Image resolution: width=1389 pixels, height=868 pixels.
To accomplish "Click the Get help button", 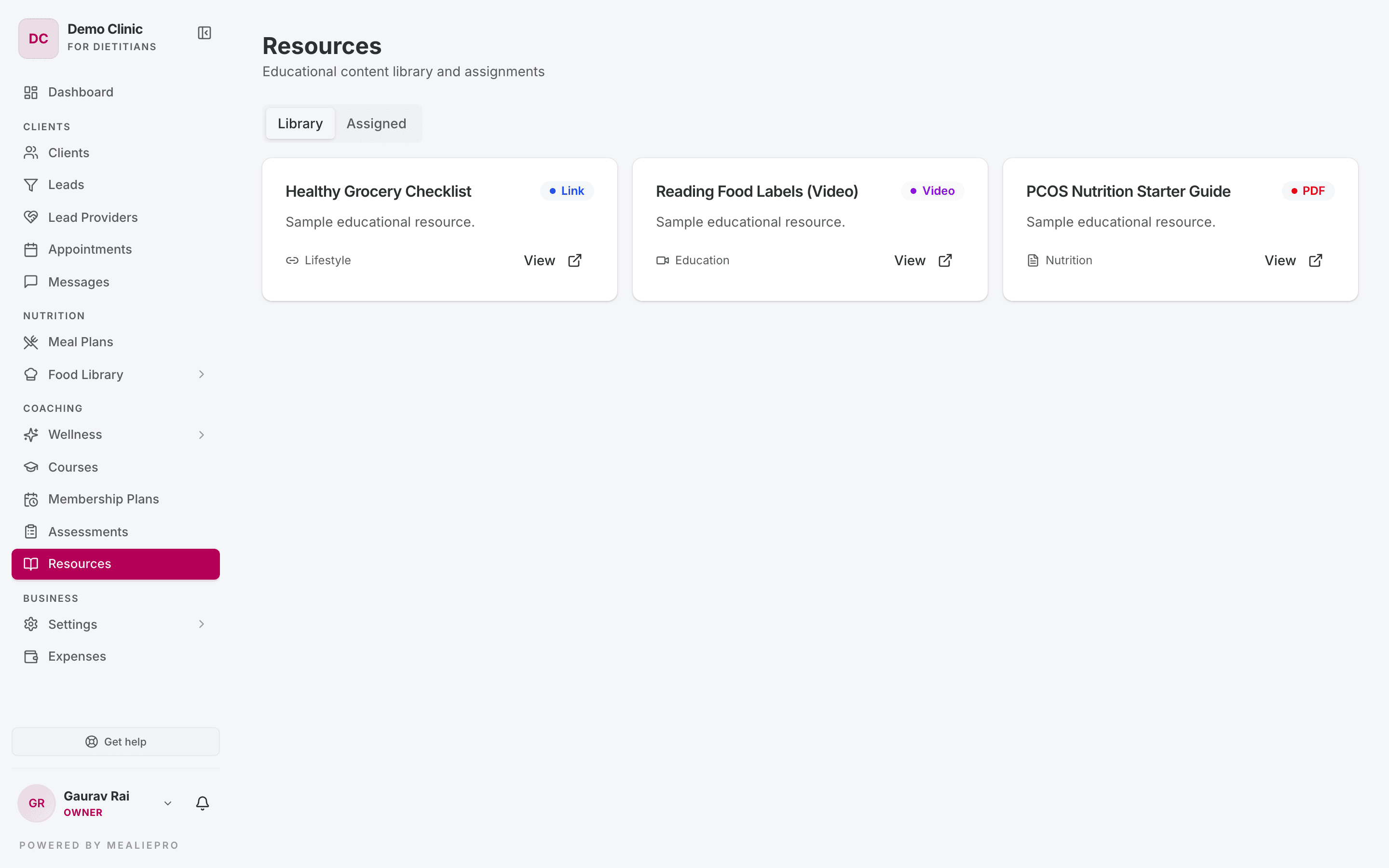I will 115,742.
